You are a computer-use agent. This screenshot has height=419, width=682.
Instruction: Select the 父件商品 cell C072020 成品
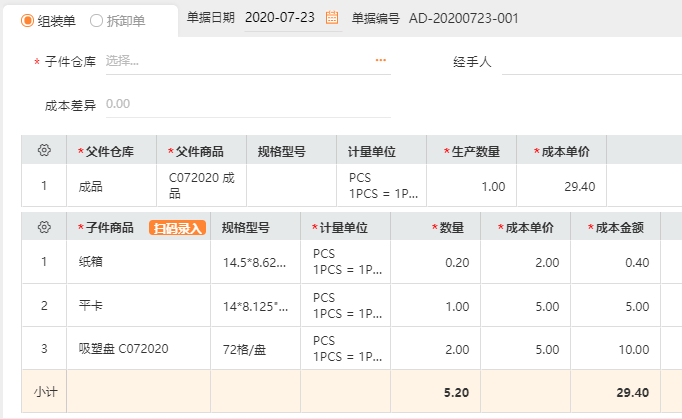pos(203,186)
